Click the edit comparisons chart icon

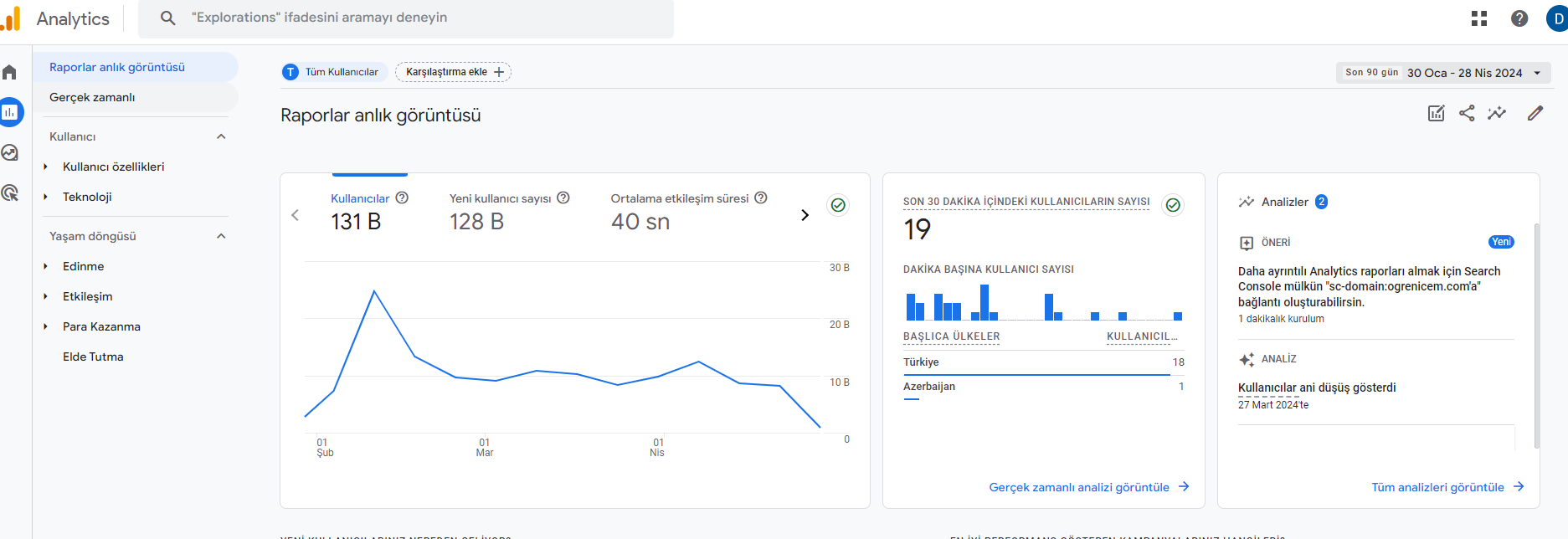(1436, 113)
